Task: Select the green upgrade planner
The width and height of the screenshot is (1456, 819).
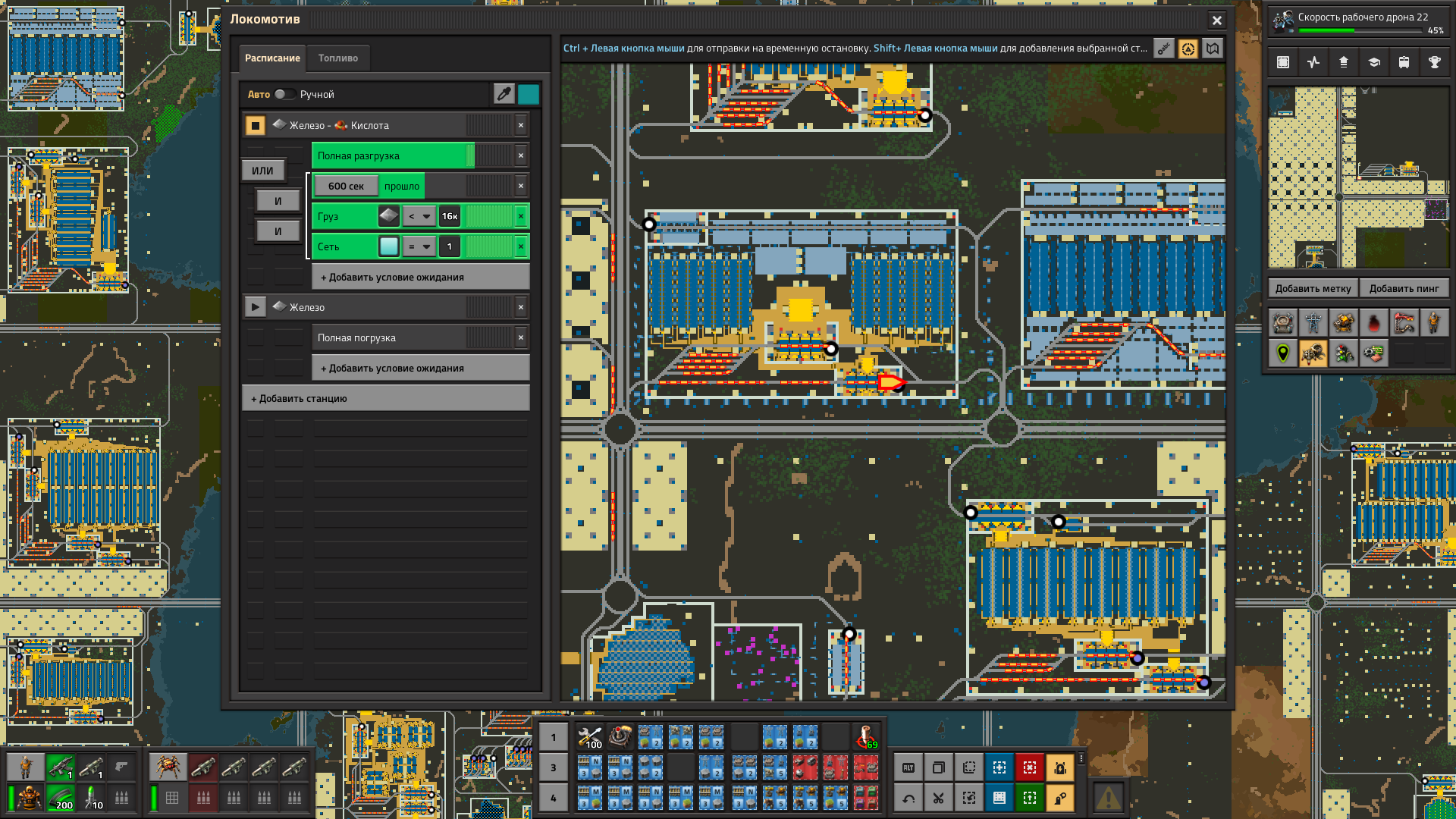Action: pyautogui.click(x=1030, y=798)
